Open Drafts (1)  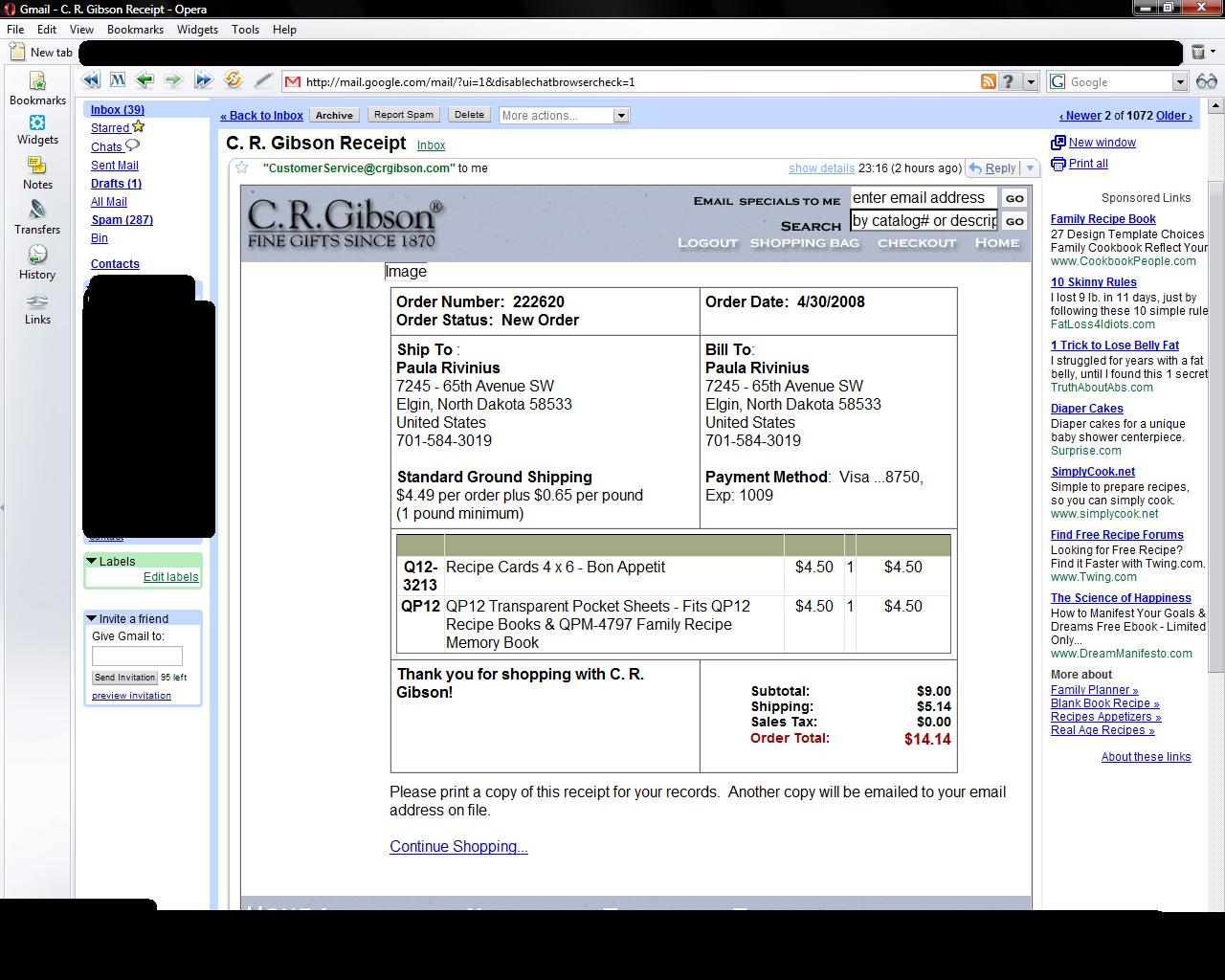pos(116,184)
